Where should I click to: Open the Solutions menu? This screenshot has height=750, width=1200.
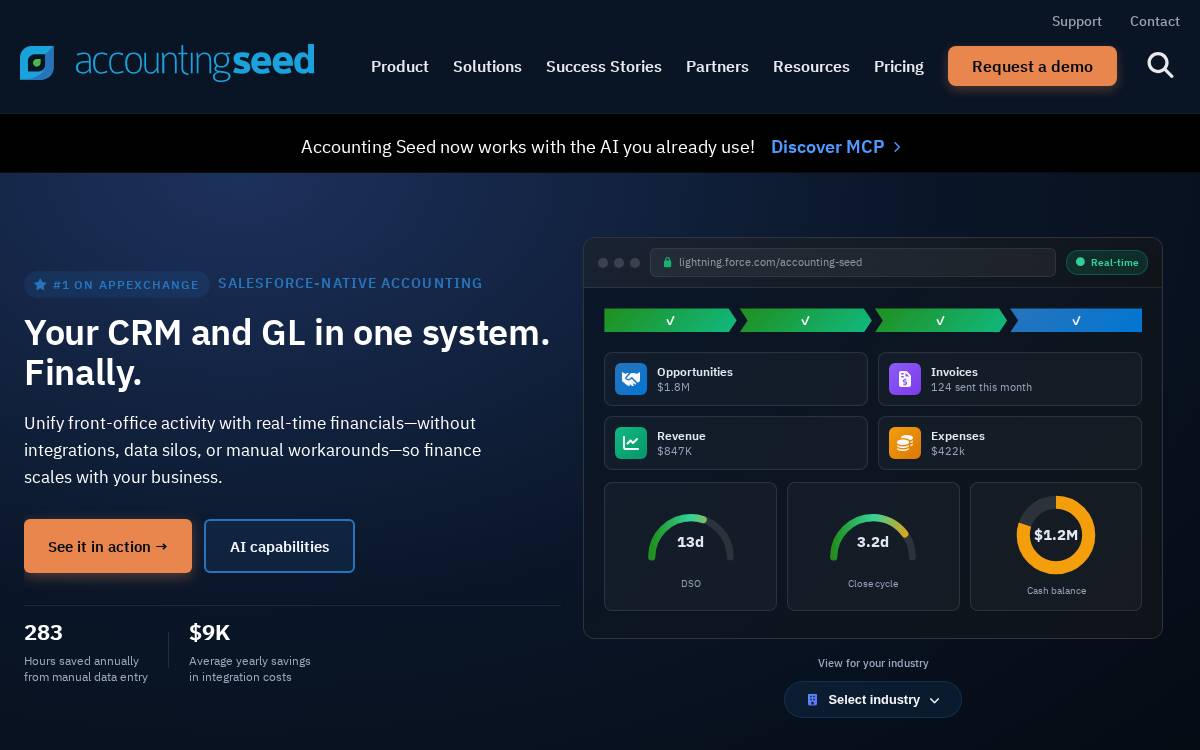487,66
